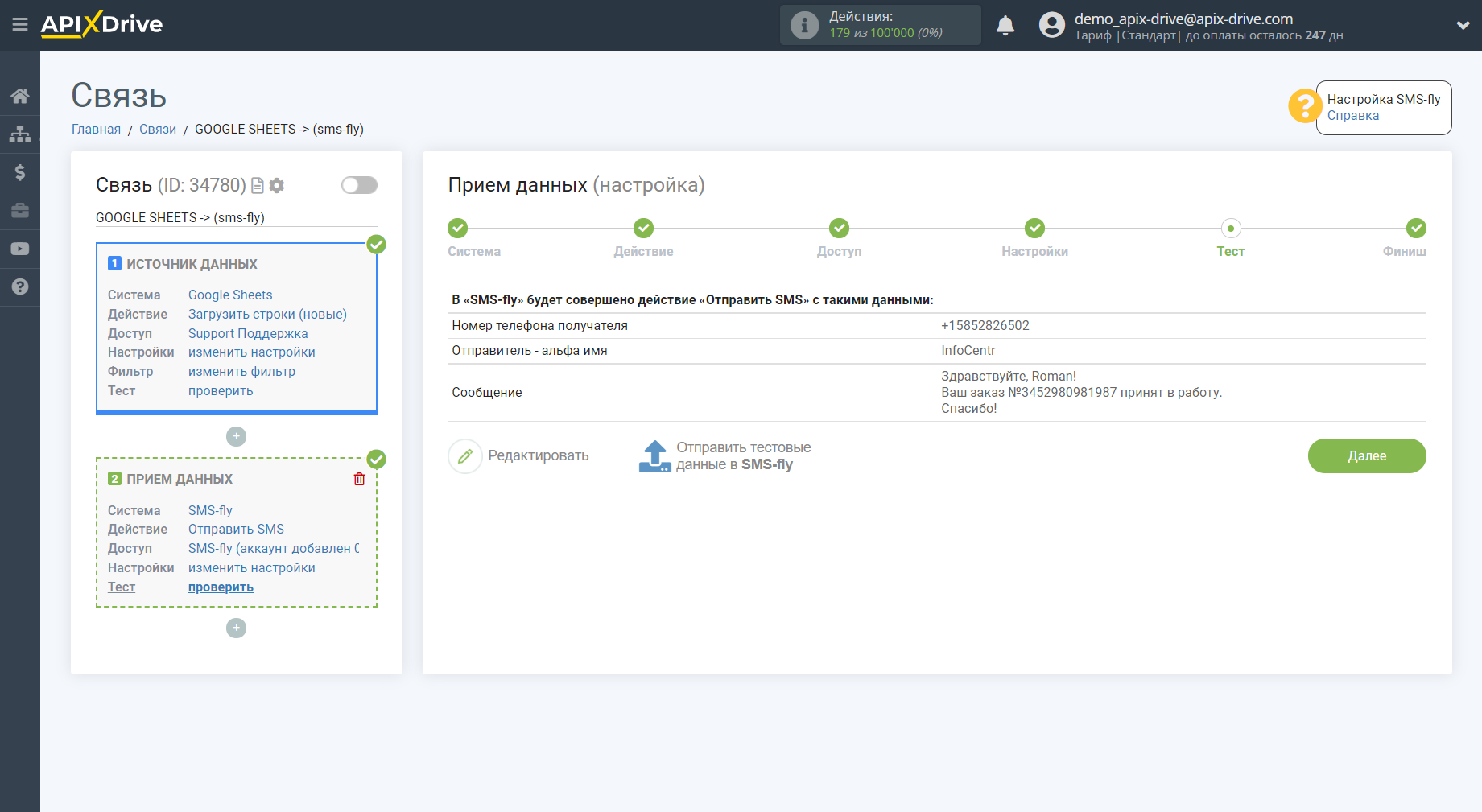Click green checkmark on source data block

coord(377,245)
